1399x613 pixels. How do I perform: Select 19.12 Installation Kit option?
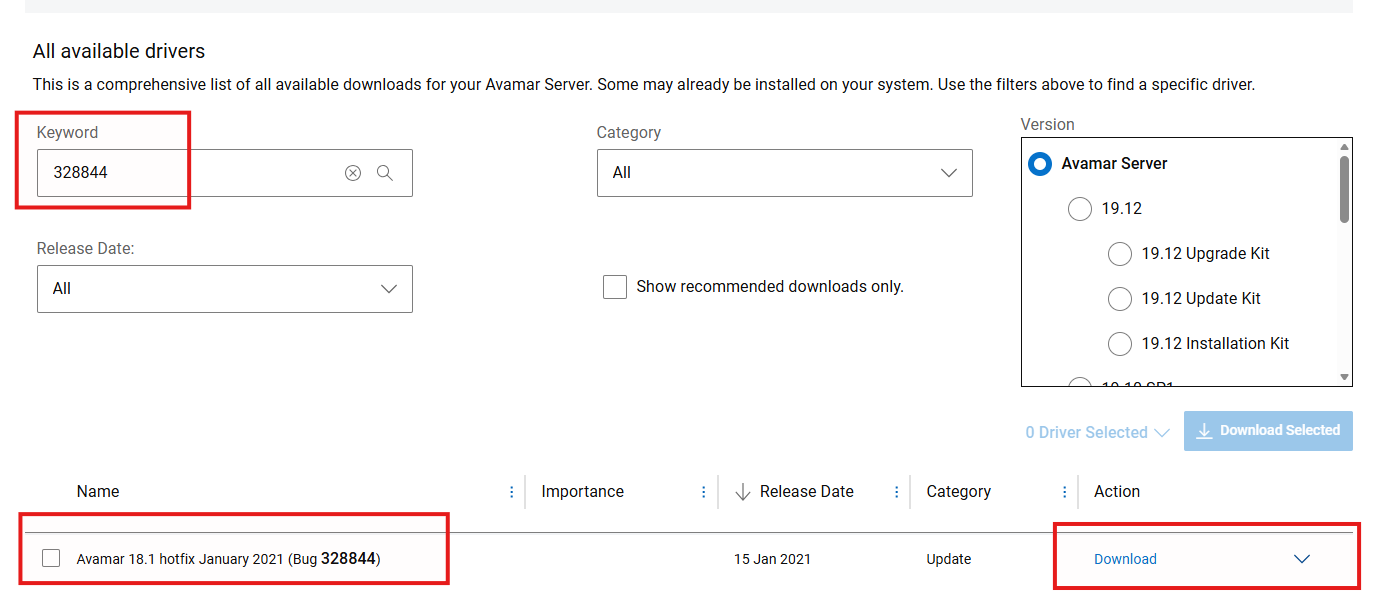pos(1120,344)
